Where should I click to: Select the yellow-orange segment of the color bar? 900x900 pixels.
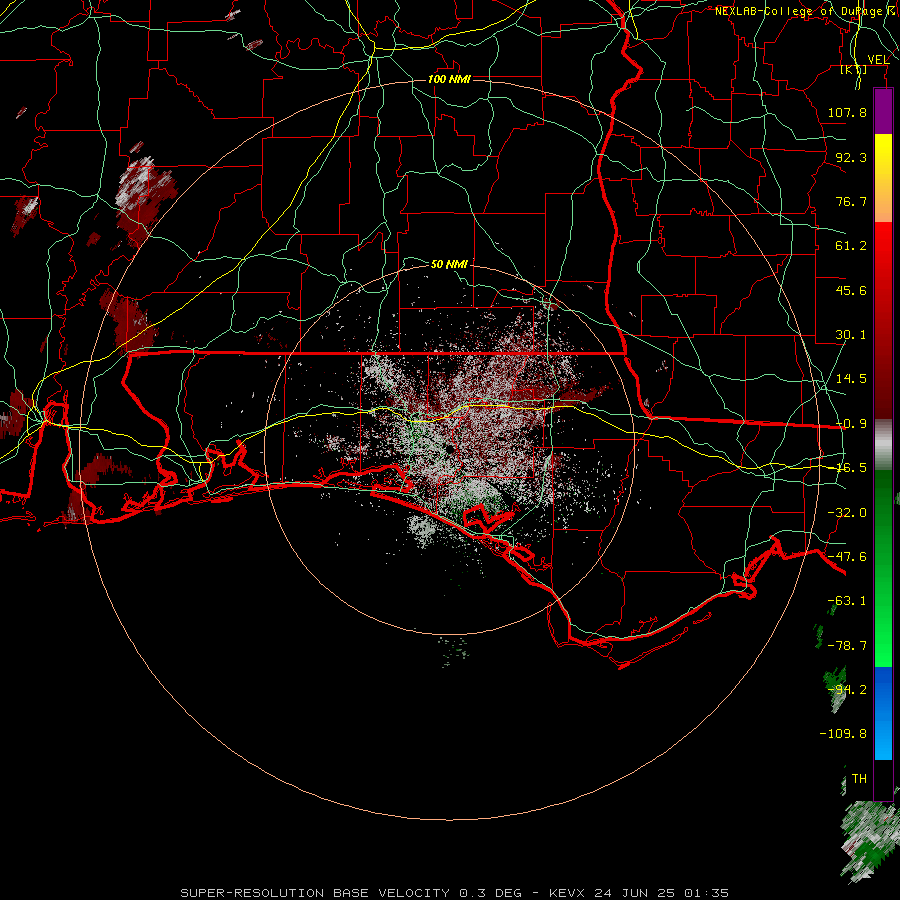click(x=883, y=178)
